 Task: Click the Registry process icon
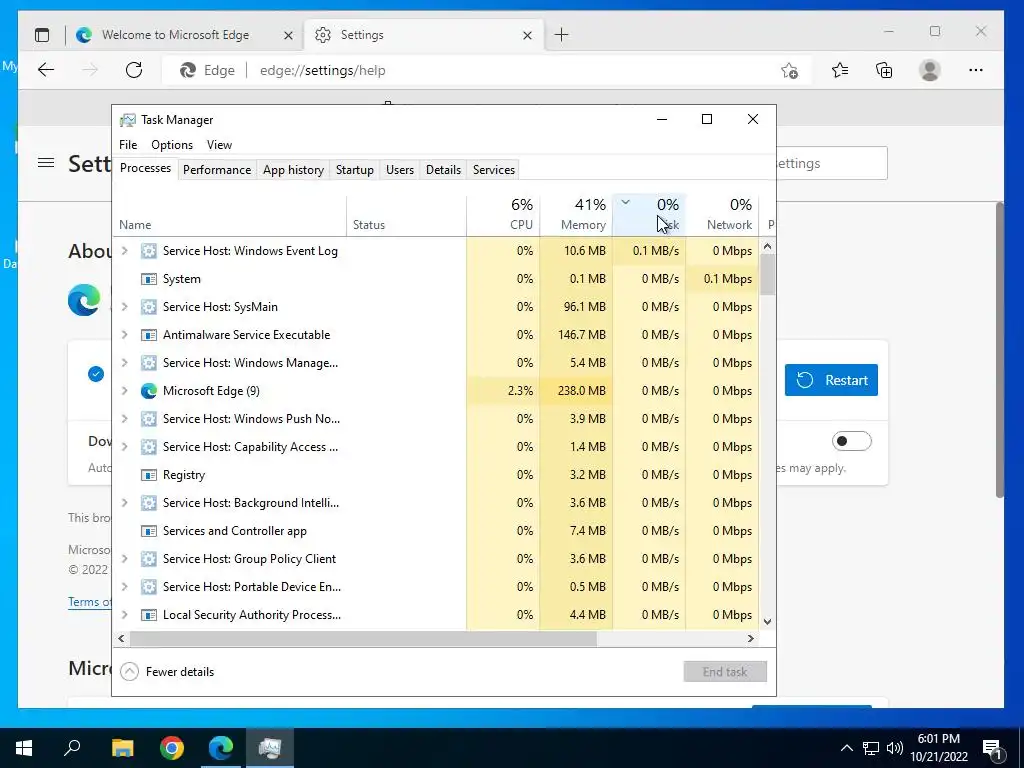click(149, 475)
